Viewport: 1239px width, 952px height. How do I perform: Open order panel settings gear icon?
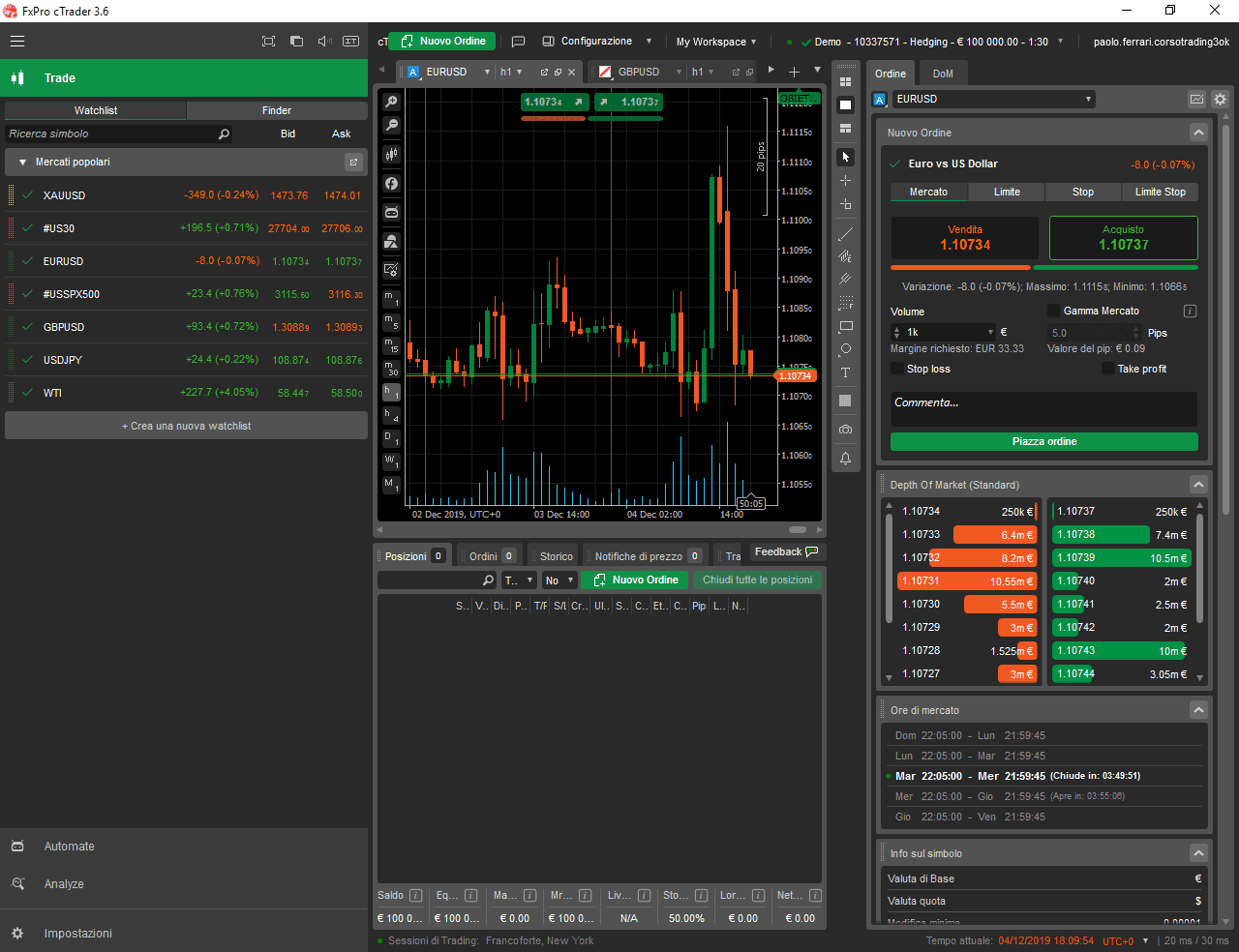[x=1220, y=99]
